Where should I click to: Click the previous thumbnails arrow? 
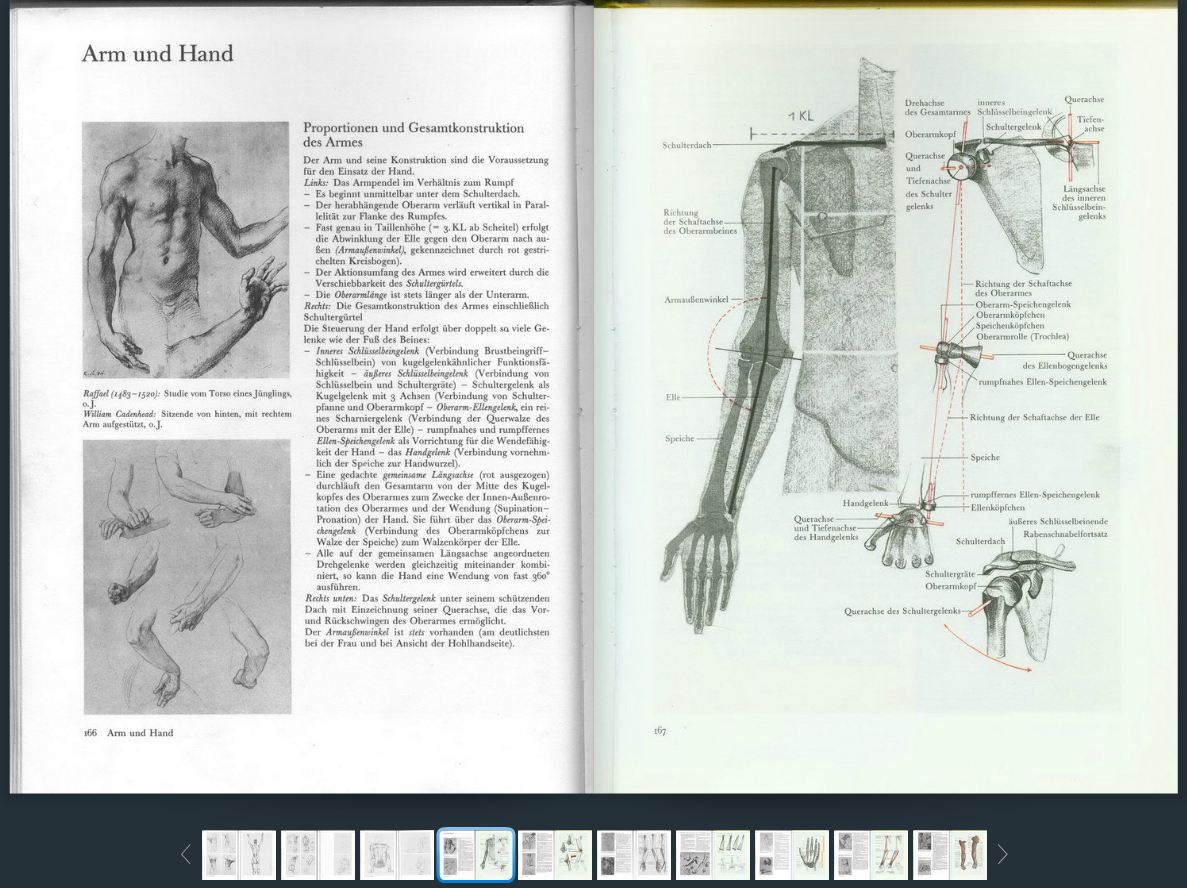point(186,855)
